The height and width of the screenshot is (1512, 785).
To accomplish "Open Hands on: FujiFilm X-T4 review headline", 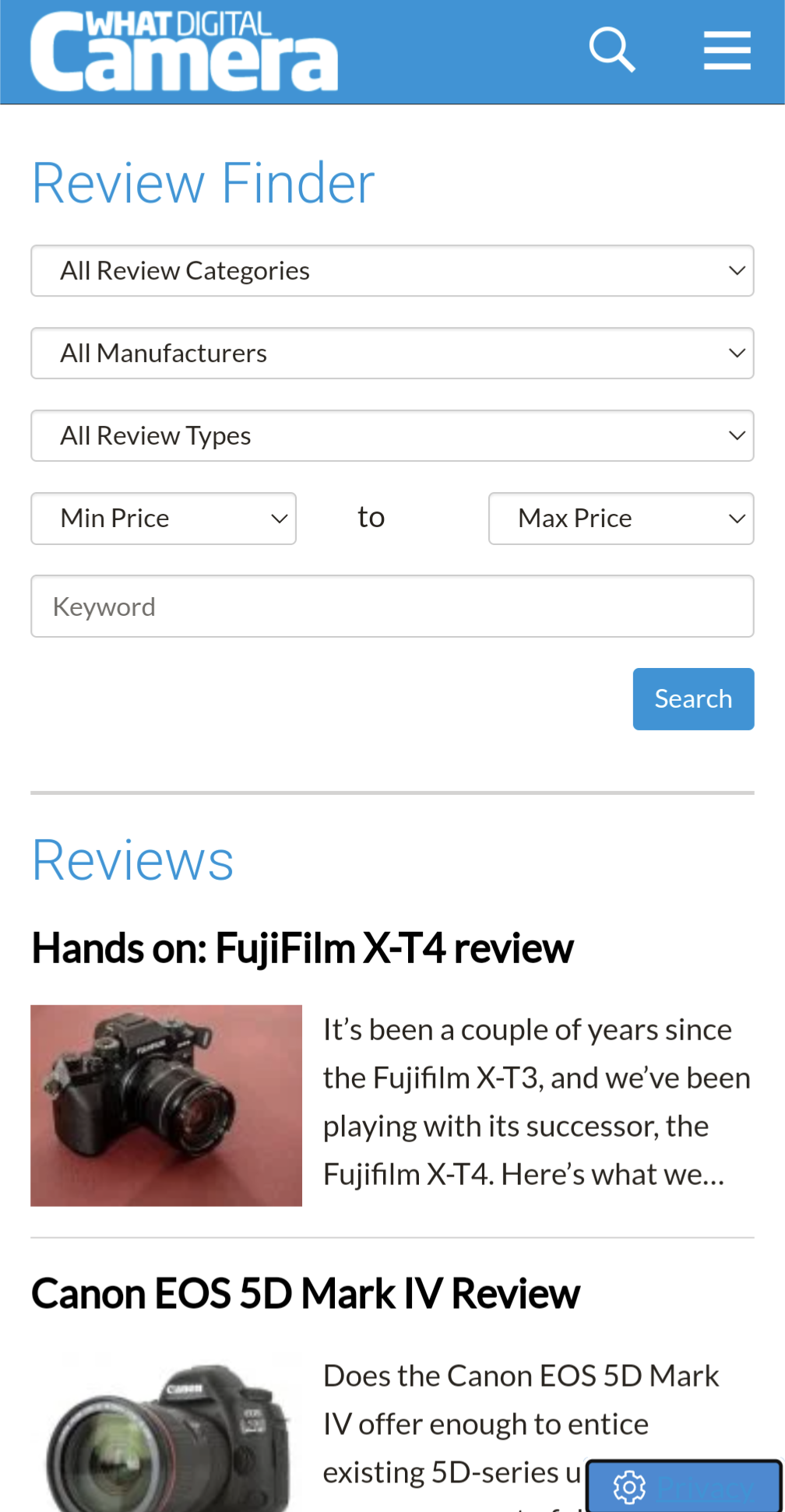I will [x=302, y=948].
